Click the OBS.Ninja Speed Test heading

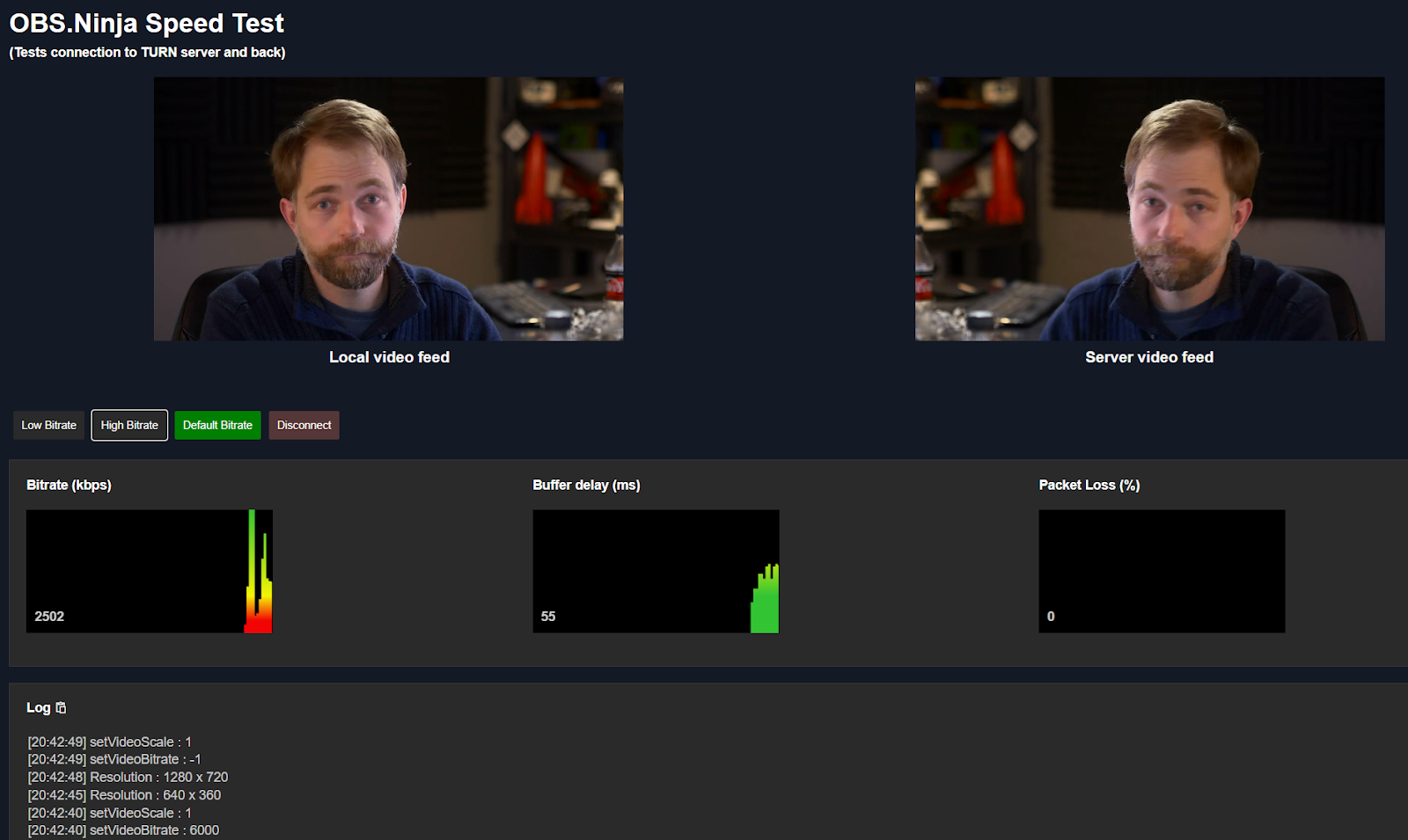tap(147, 23)
